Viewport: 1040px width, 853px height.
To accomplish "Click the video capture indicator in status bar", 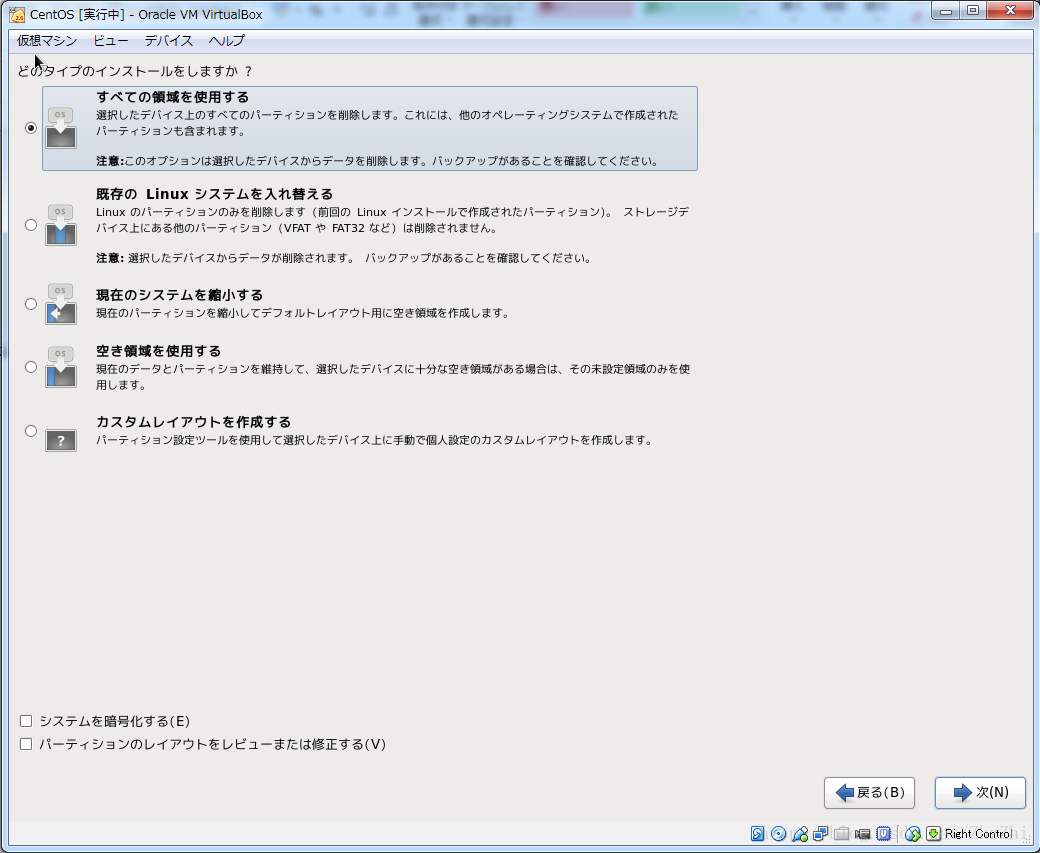I will pyautogui.click(x=863, y=834).
